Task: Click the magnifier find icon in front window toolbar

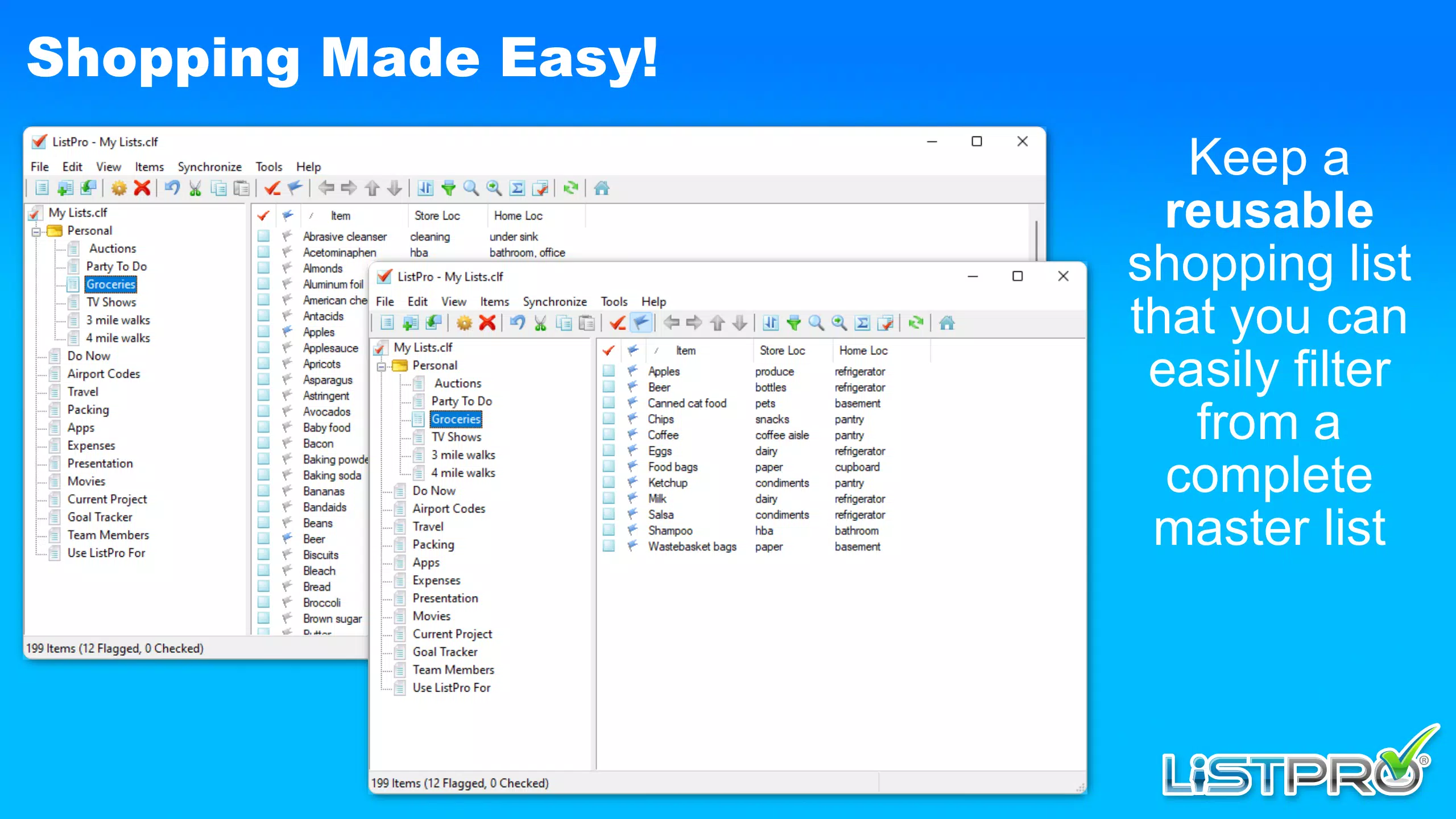Action: 816,323
